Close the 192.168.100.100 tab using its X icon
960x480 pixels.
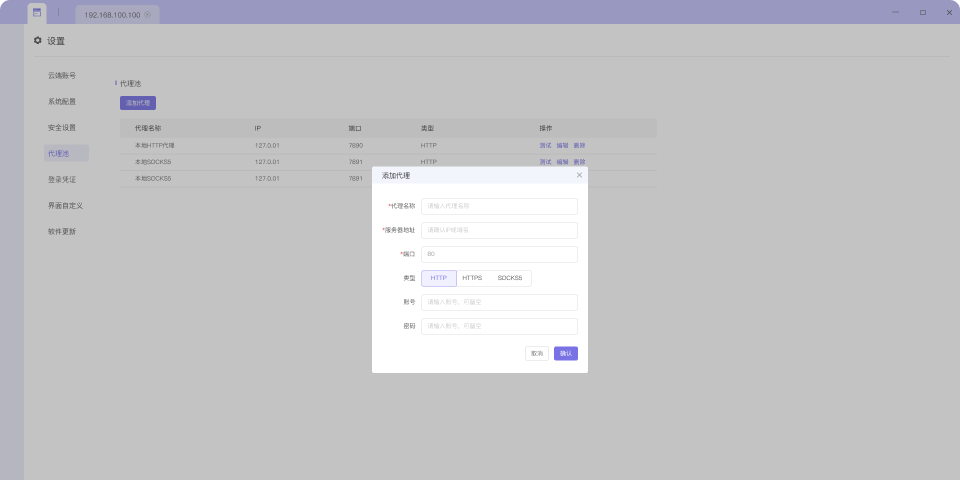coord(148,16)
